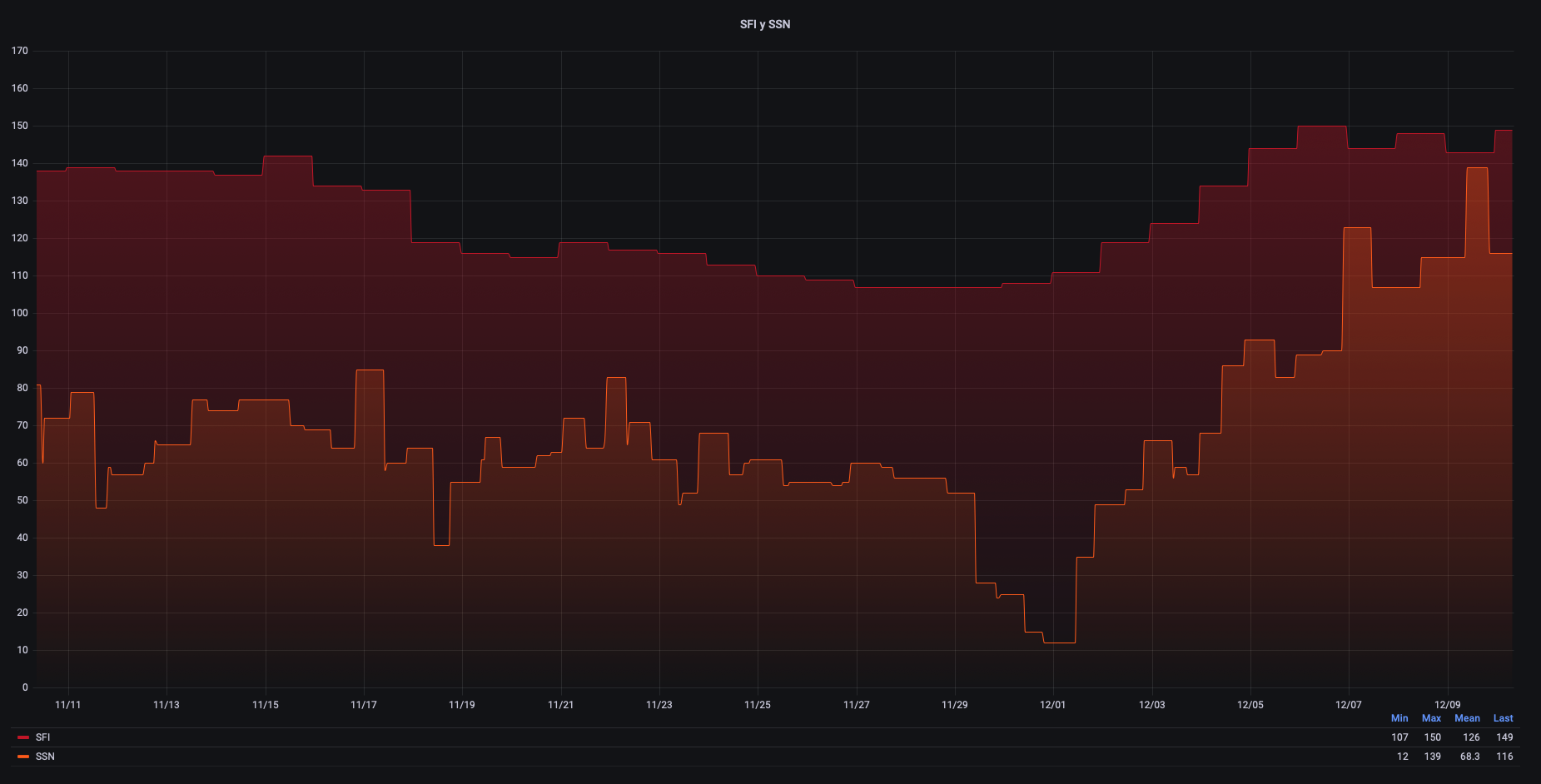Click the 11/23 x-axis date label
The image size is (1541, 784).
coord(659,705)
